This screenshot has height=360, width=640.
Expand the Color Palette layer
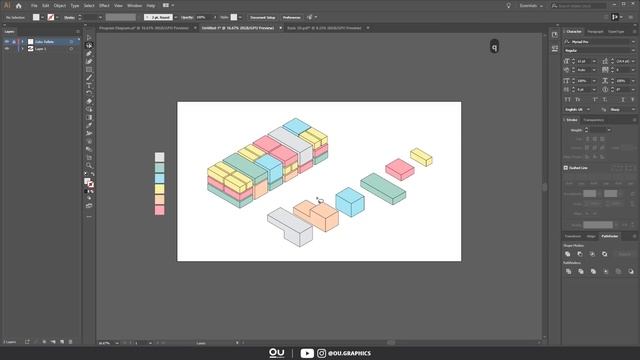tap(22, 42)
